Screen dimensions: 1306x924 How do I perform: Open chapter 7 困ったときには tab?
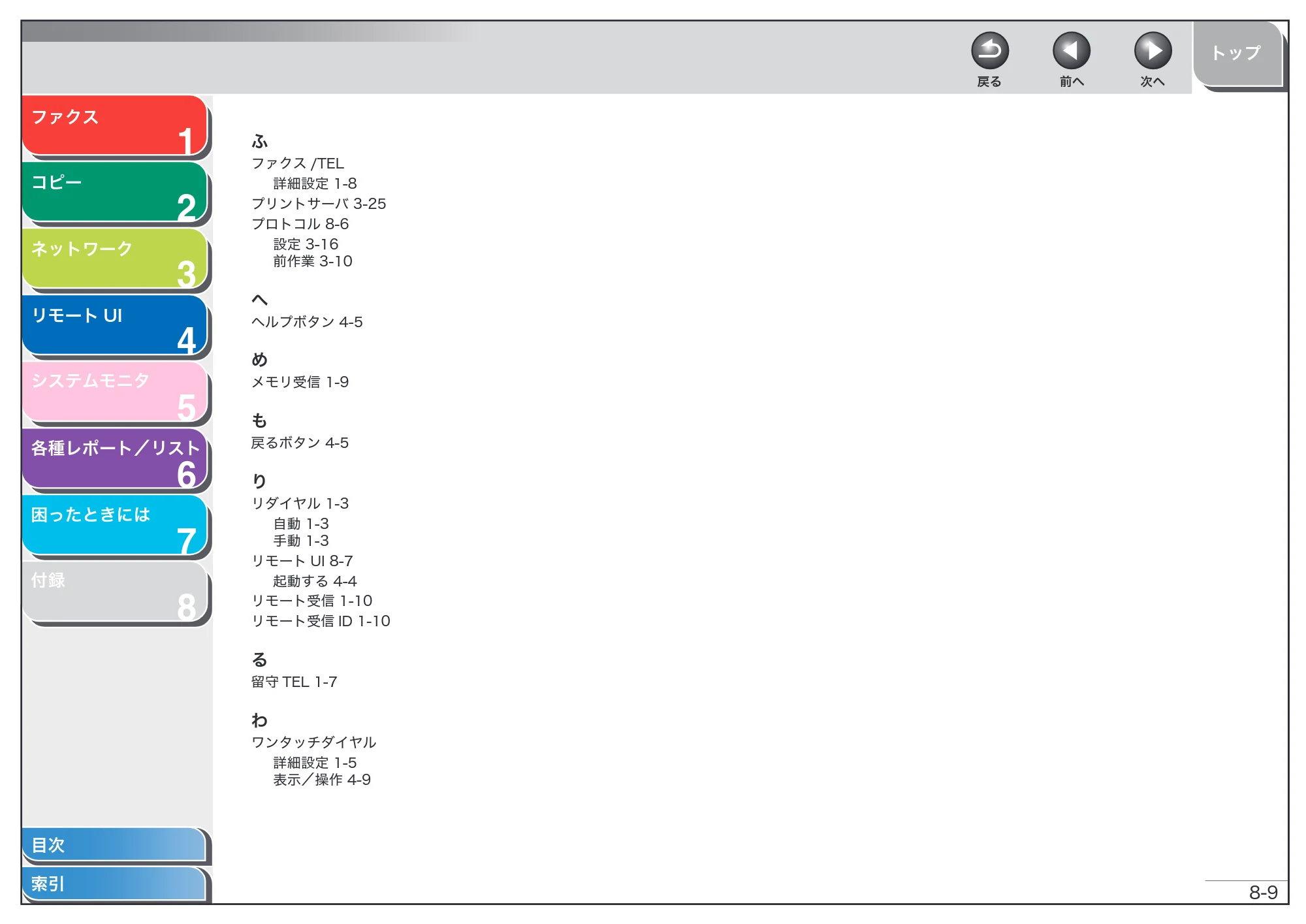tap(115, 524)
